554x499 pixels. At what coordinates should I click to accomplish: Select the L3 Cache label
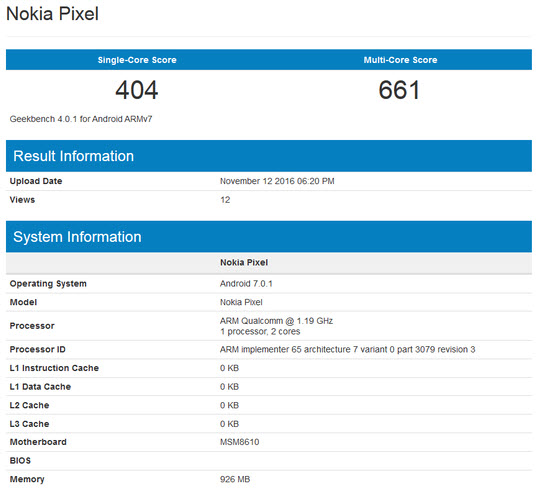(x=29, y=424)
